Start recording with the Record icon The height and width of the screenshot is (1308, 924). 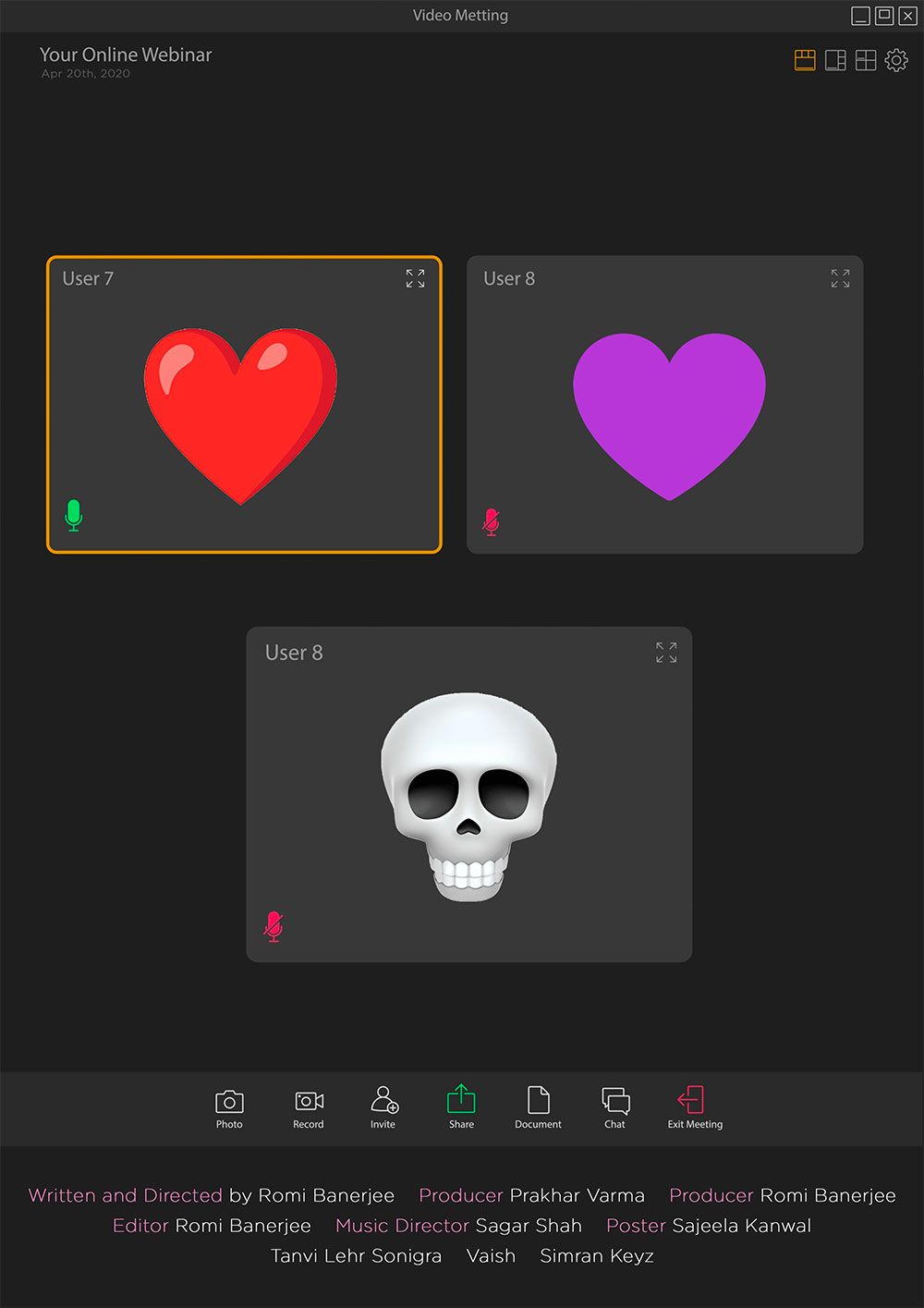pyautogui.click(x=309, y=1101)
